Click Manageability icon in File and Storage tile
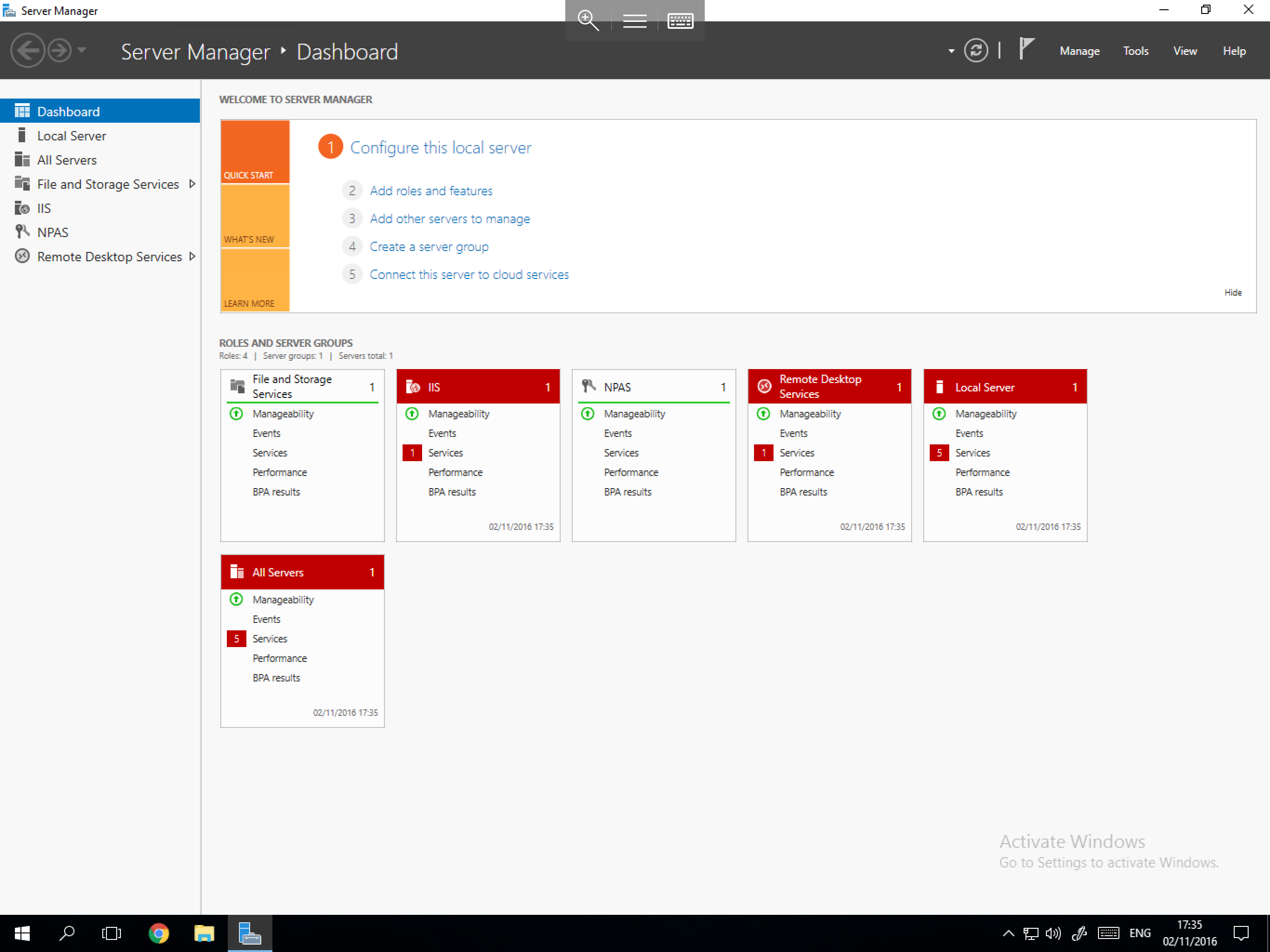 point(236,413)
